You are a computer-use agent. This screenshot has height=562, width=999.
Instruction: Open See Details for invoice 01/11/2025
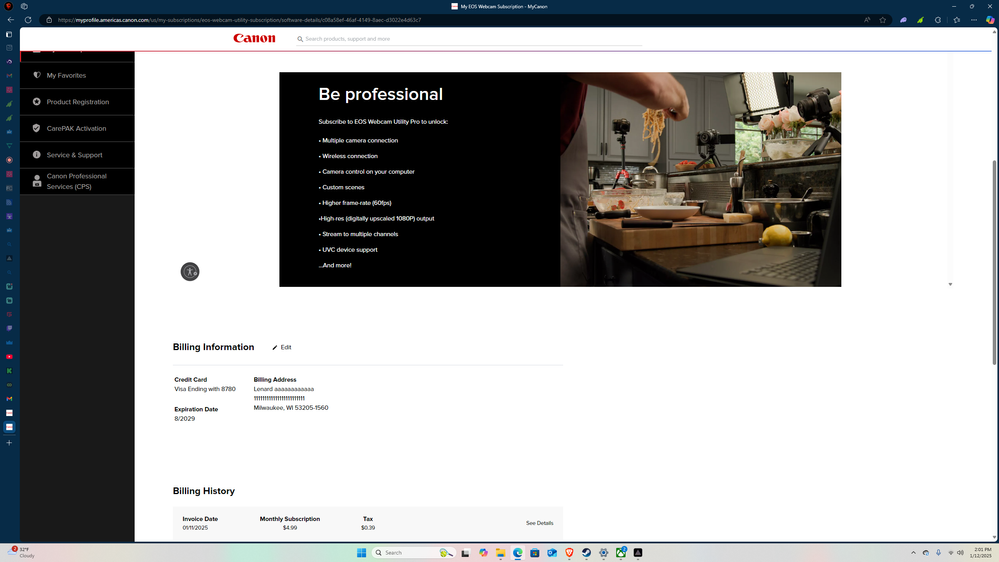[x=539, y=523]
